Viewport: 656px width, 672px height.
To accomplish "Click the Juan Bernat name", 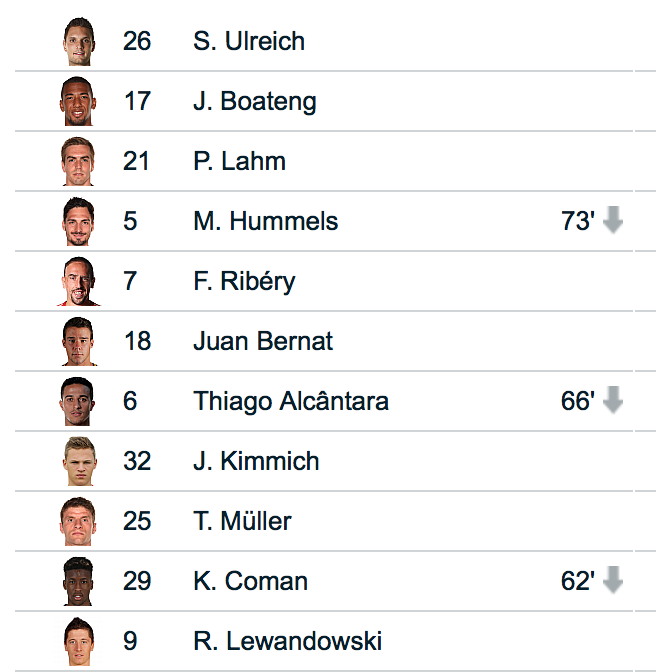I will 262,341.
